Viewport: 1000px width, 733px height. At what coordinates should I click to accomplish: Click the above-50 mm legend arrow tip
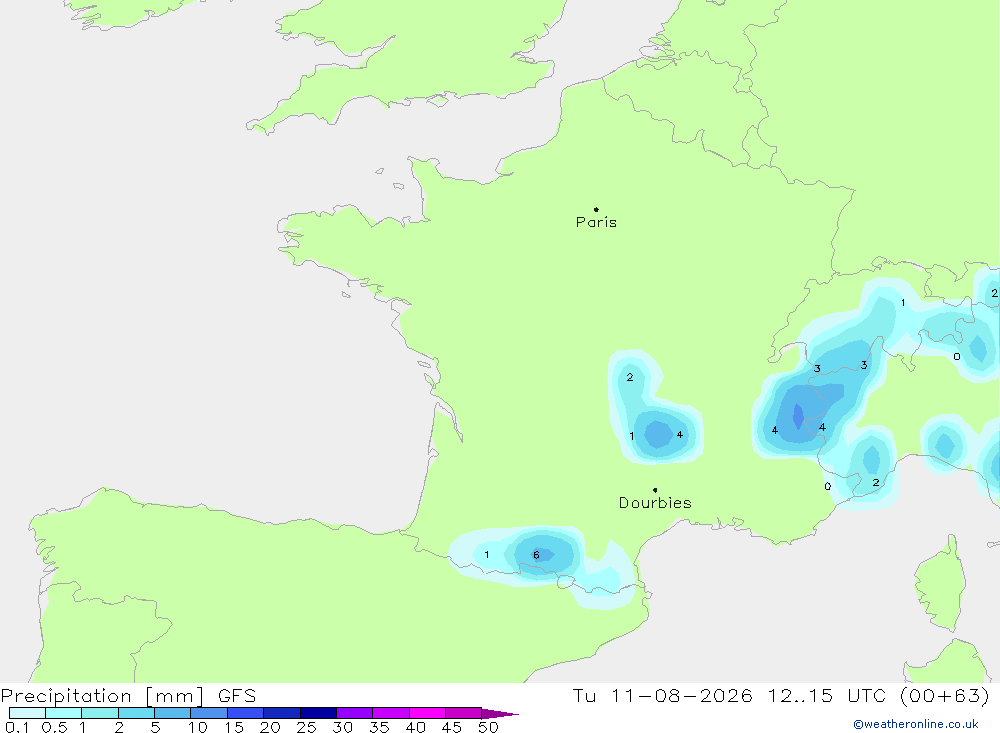pos(500,713)
